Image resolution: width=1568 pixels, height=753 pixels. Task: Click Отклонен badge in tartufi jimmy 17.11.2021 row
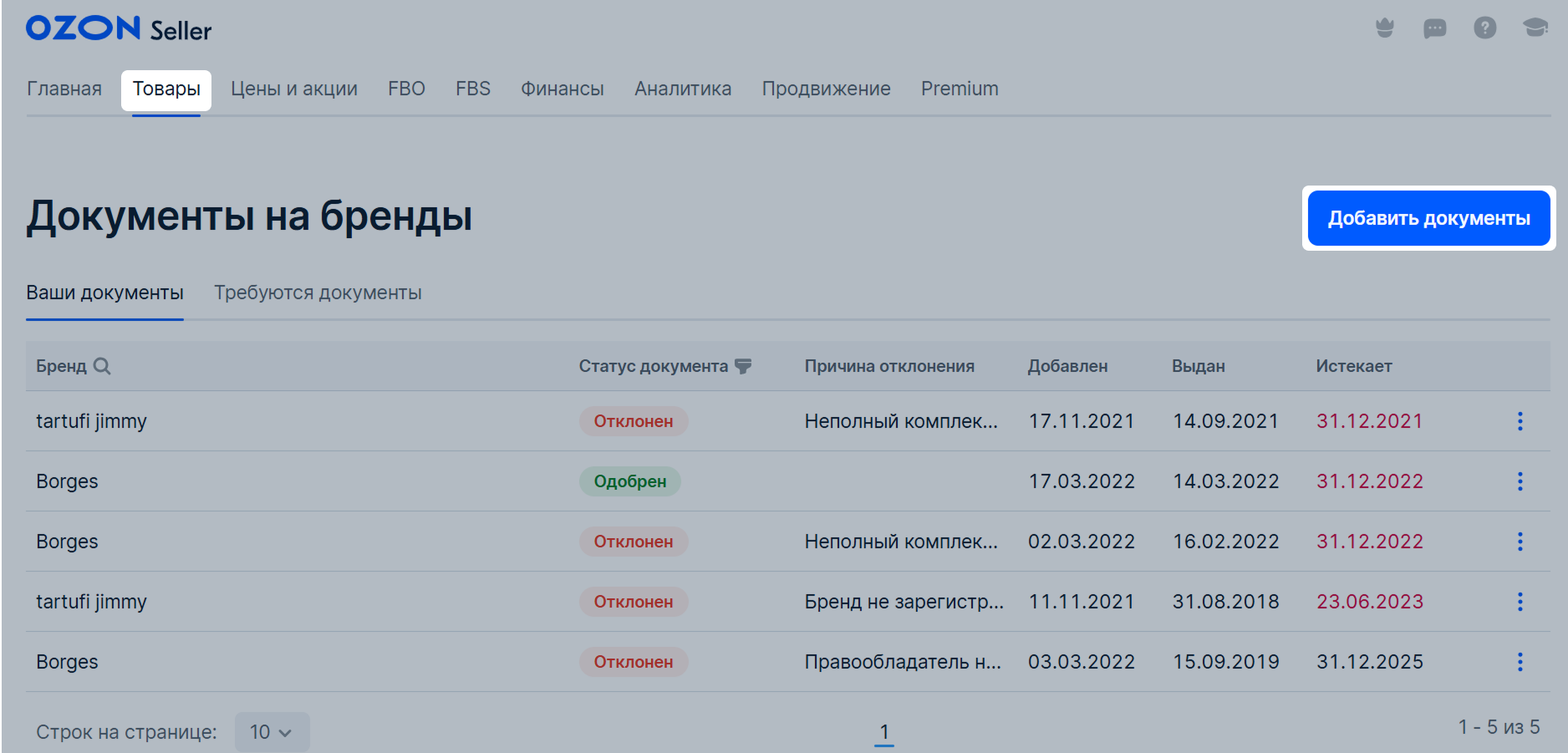pyautogui.click(x=634, y=421)
